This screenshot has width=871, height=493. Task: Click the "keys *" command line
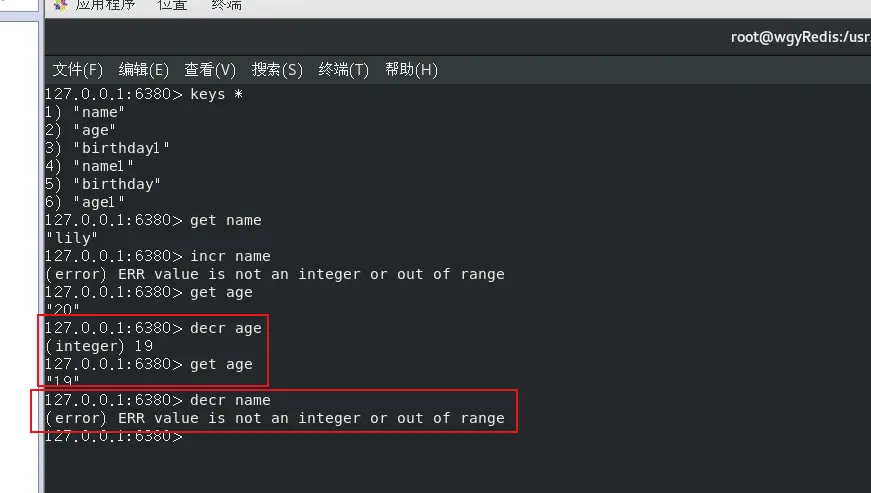[x=145, y=94]
